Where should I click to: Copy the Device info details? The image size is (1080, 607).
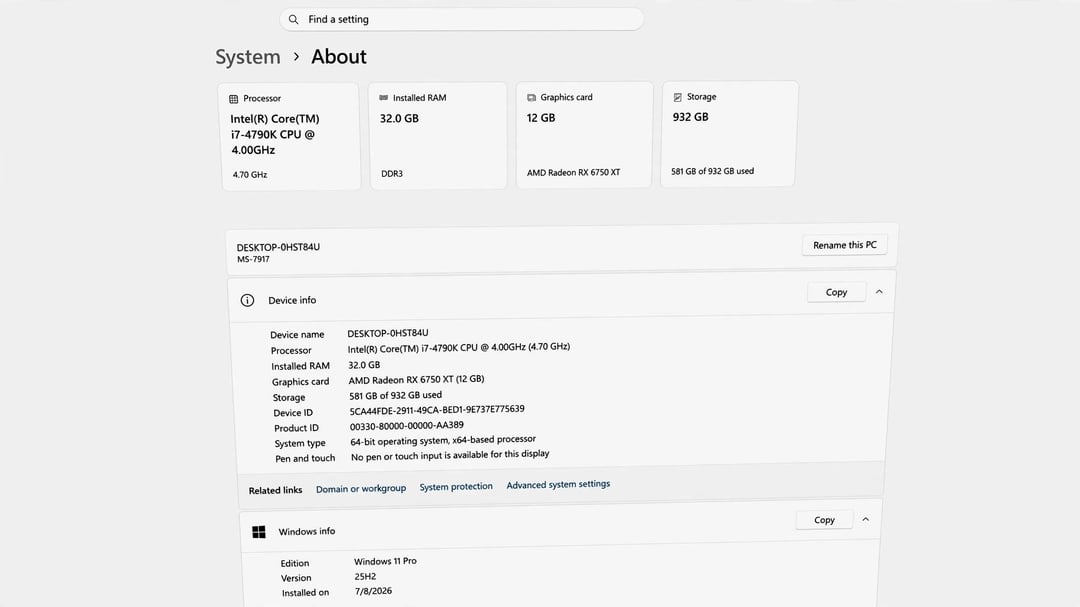point(836,292)
